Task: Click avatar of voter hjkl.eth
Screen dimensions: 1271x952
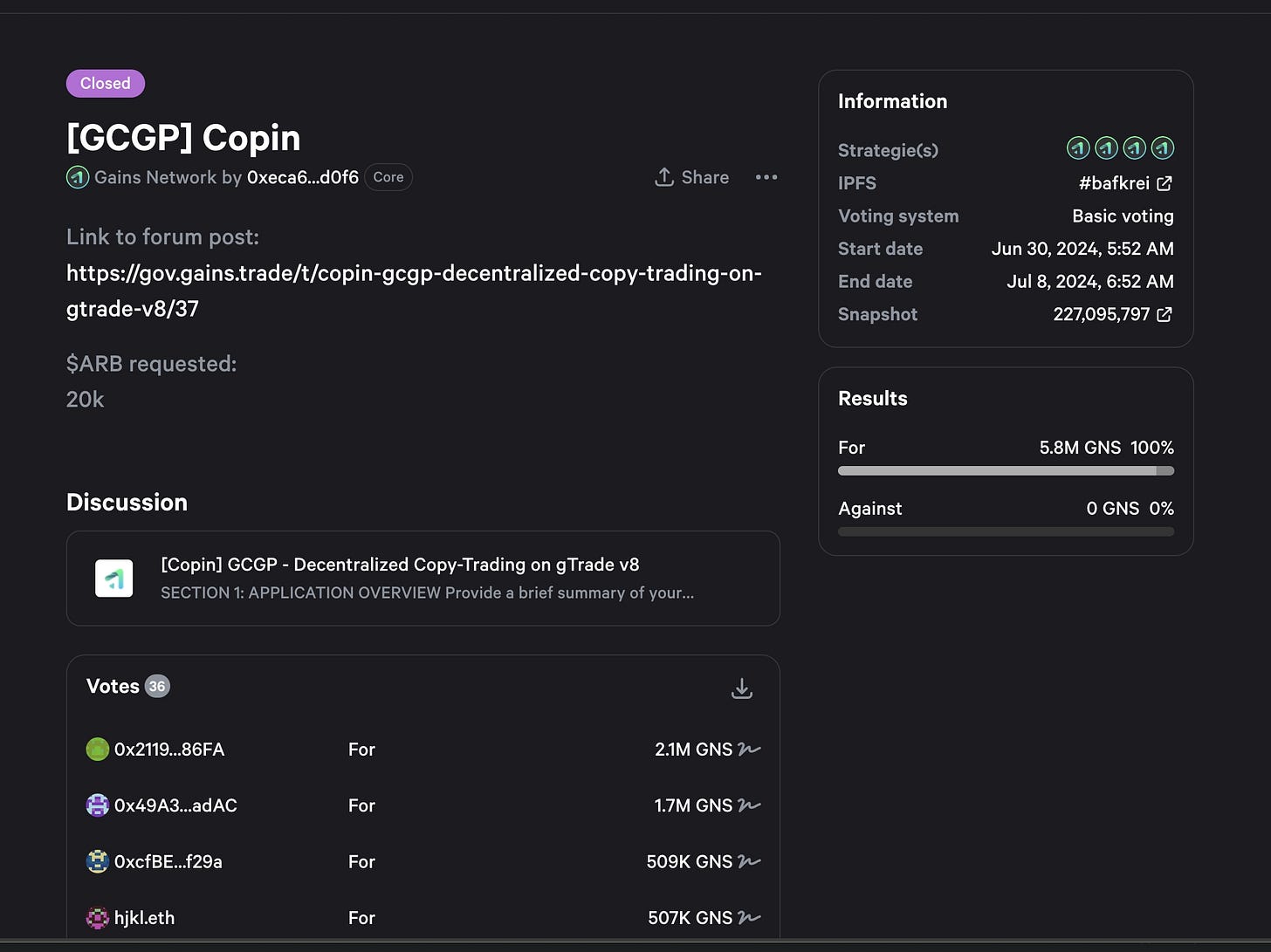Action: coord(98,918)
